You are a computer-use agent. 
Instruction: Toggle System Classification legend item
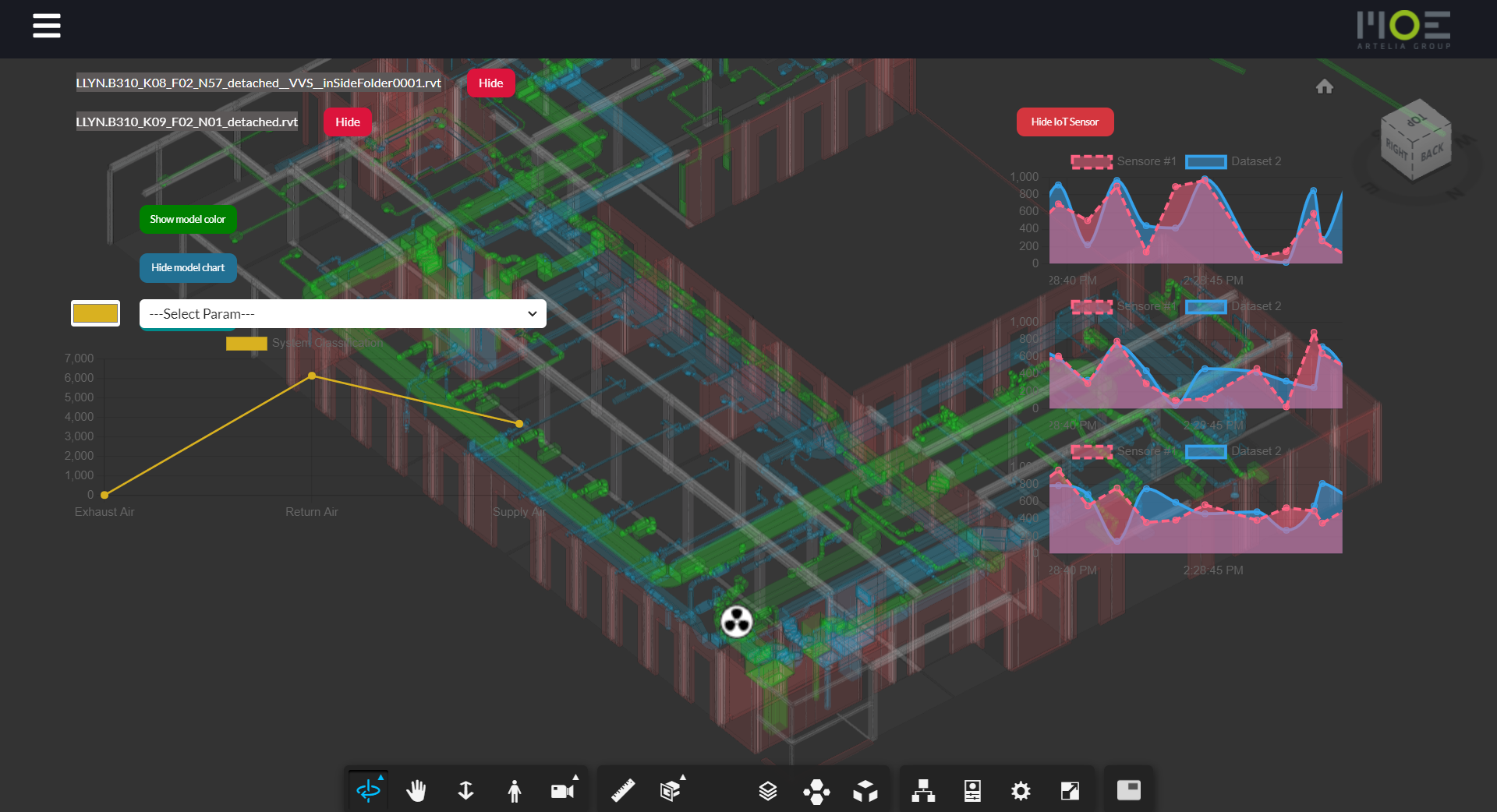(x=305, y=343)
